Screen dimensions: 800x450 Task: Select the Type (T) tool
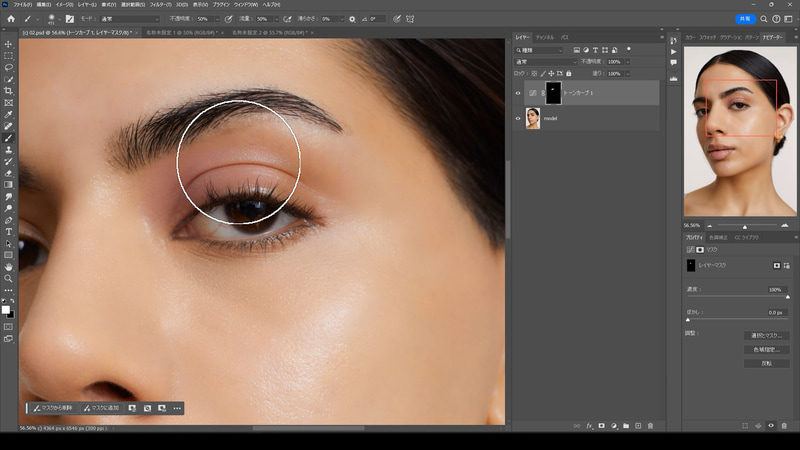[9, 232]
